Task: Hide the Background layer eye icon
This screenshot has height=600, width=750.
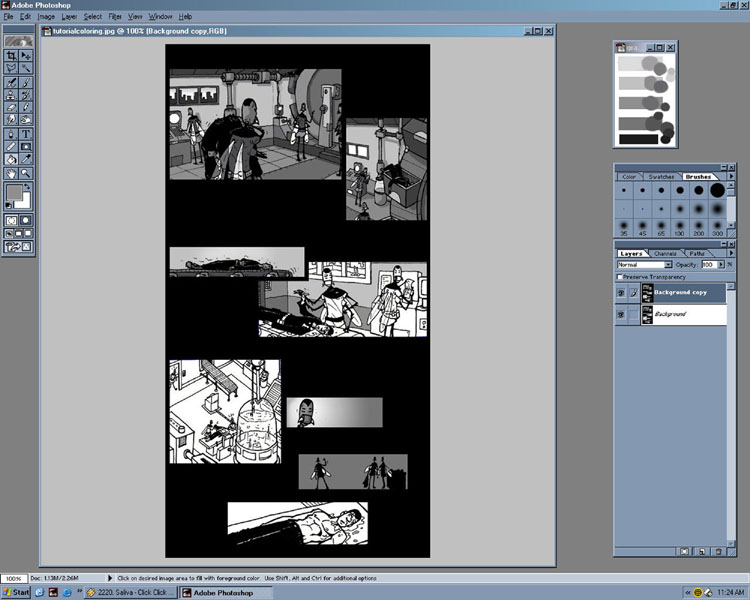Action: coord(621,314)
